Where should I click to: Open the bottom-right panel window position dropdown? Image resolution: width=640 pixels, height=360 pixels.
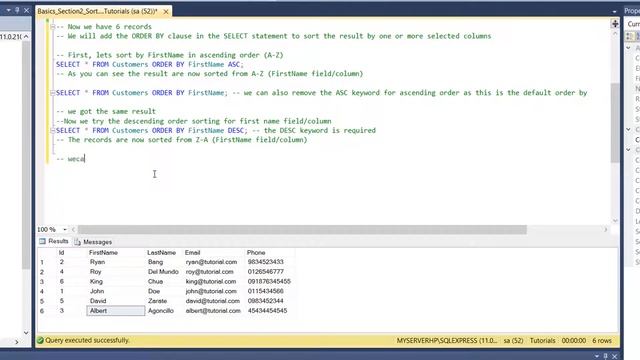[597, 356]
